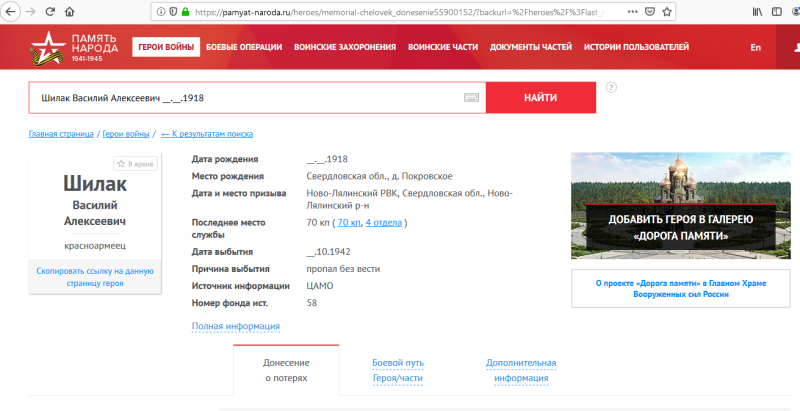
Task: Go to Воинские захоронения section
Action: point(345,47)
